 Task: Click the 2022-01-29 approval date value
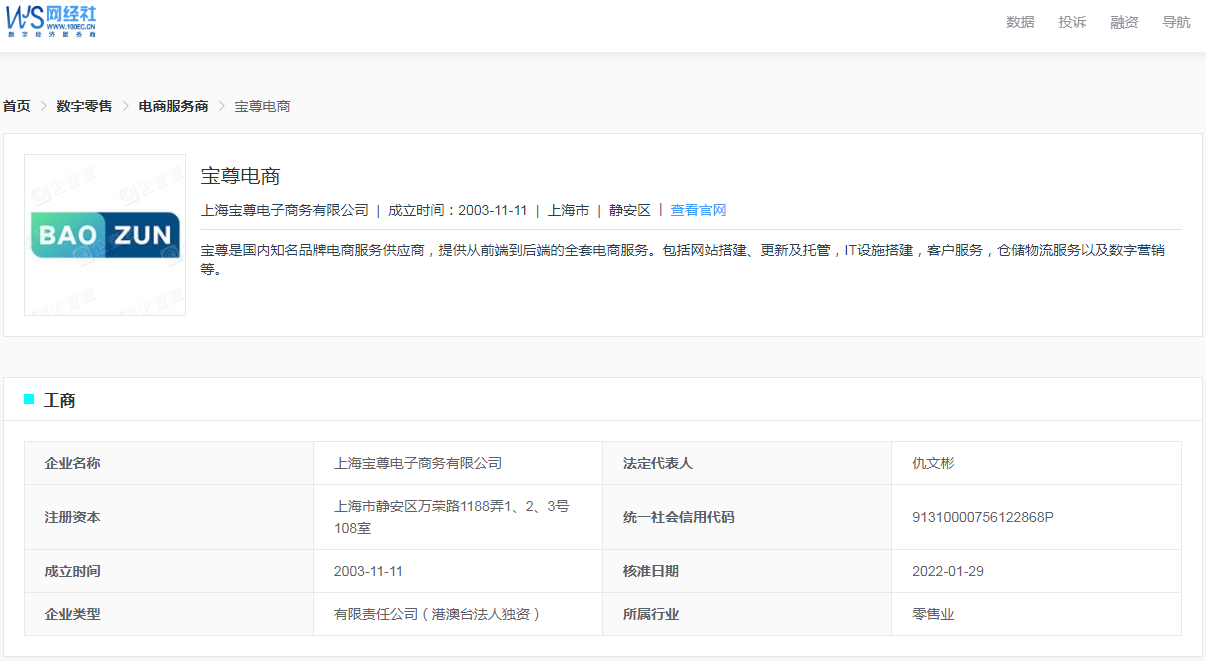point(947,571)
